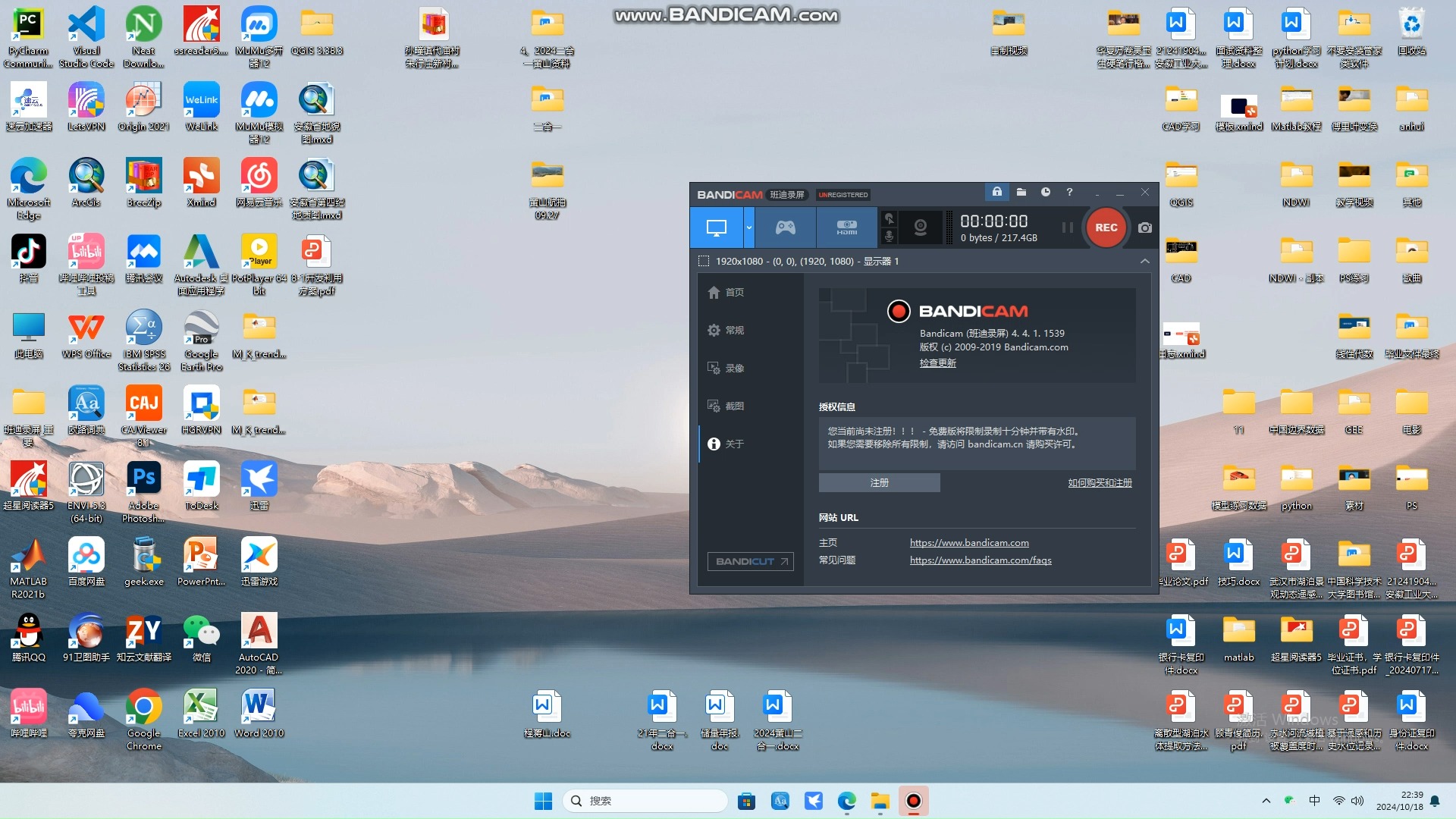
Task: Select the Google Earth Pro desktop icon
Action: pyautogui.click(x=201, y=340)
